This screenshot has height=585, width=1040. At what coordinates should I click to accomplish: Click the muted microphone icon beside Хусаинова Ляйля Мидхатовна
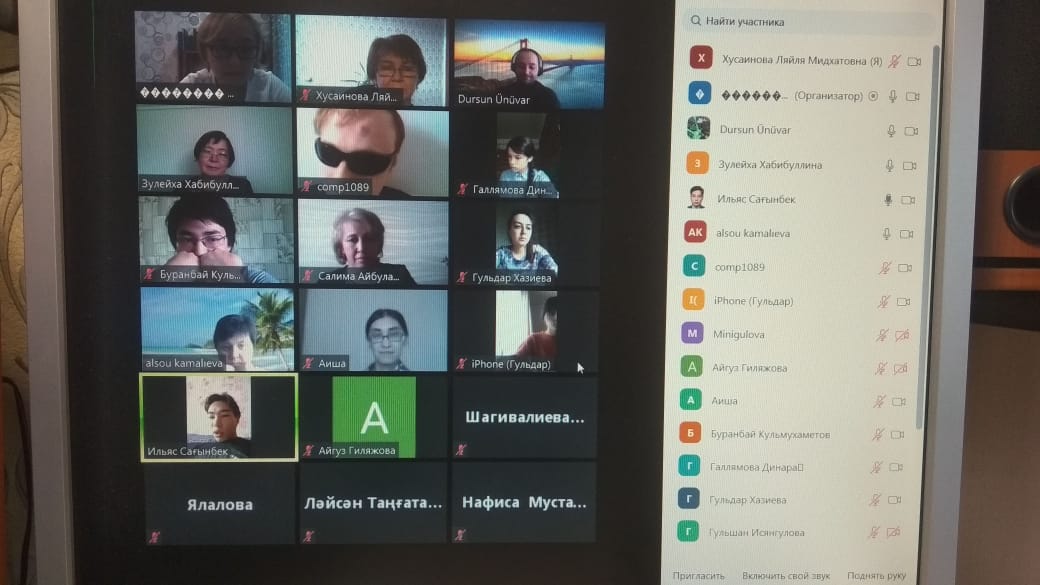click(894, 61)
